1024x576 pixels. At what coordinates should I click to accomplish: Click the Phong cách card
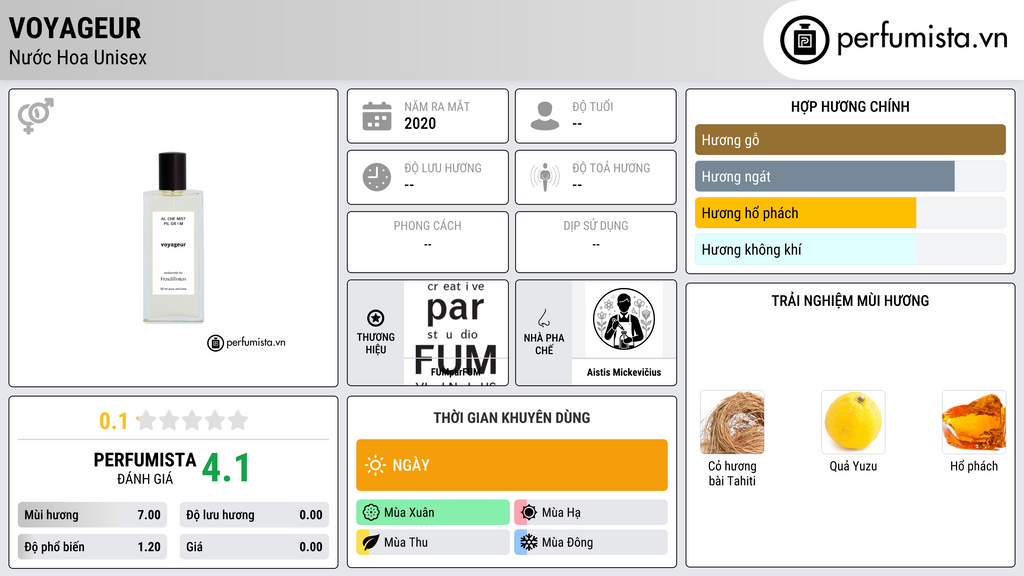pos(428,242)
